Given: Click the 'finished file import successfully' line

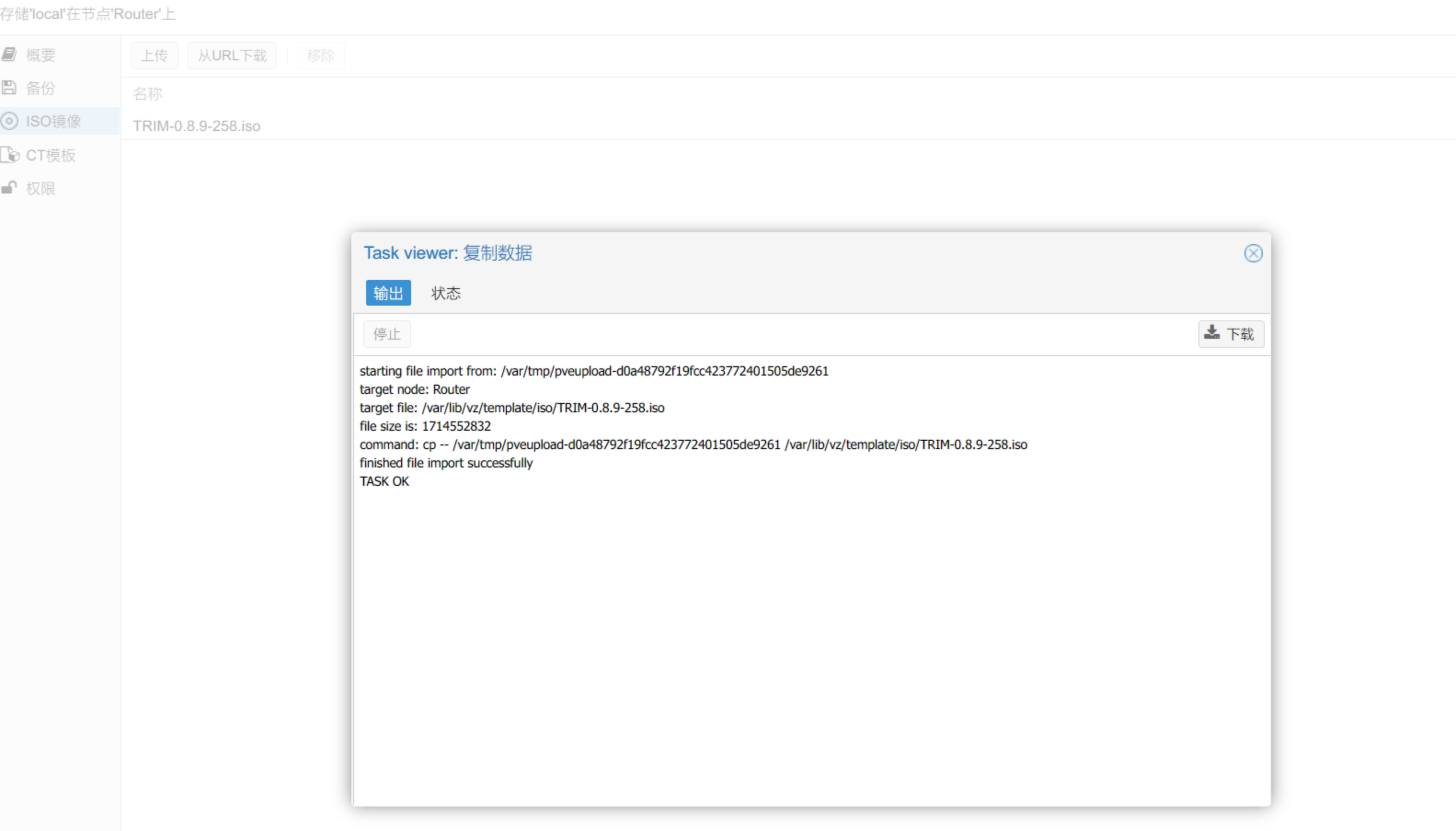Looking at the screenshot, I should 446,463.
